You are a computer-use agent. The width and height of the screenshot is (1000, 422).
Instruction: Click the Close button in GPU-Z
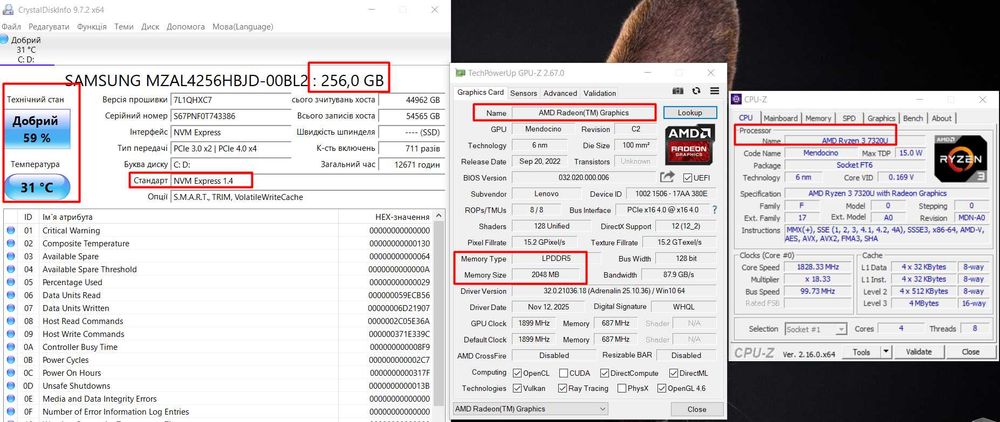[x=696, y=409]
